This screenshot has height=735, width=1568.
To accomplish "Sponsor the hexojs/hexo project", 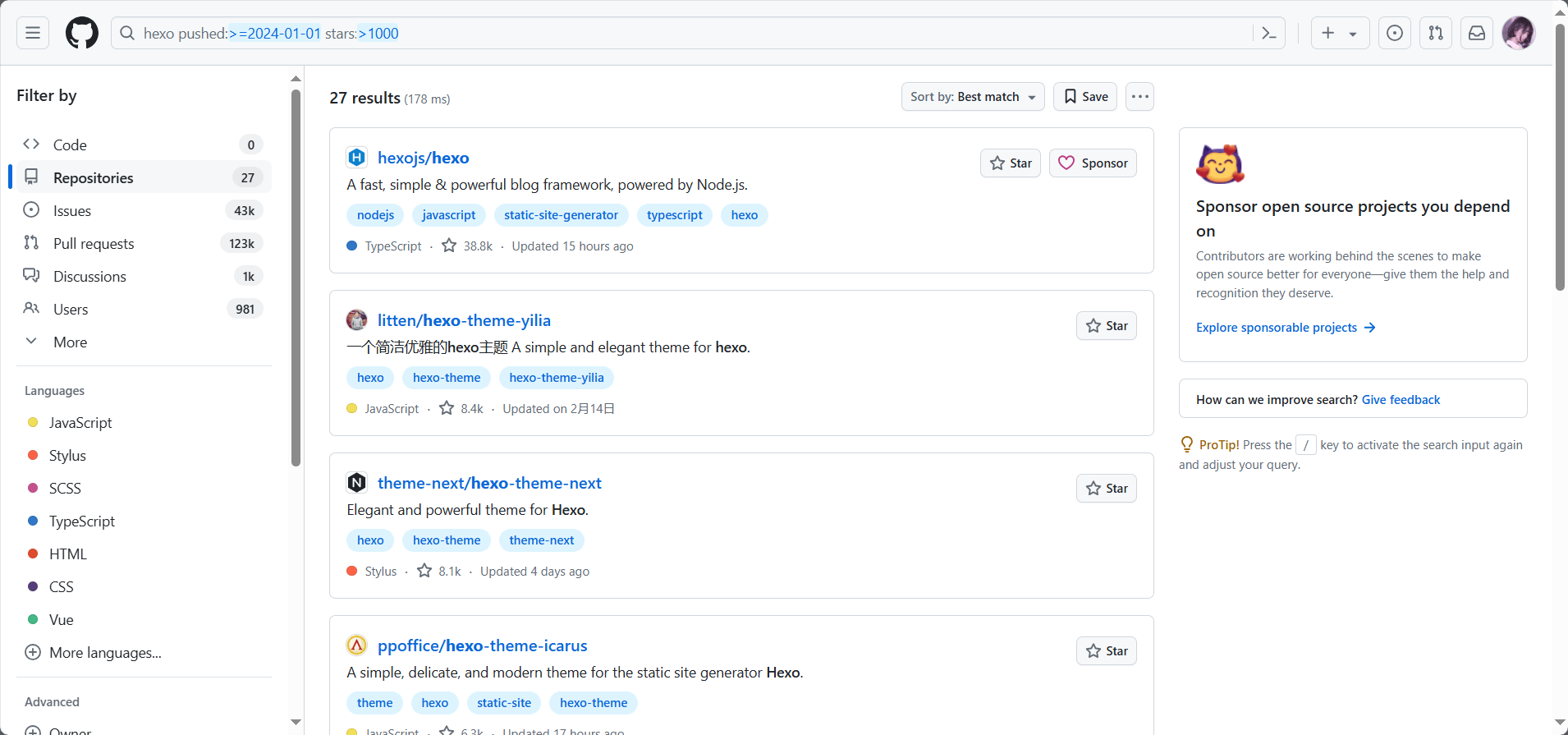I will 1093,163.
